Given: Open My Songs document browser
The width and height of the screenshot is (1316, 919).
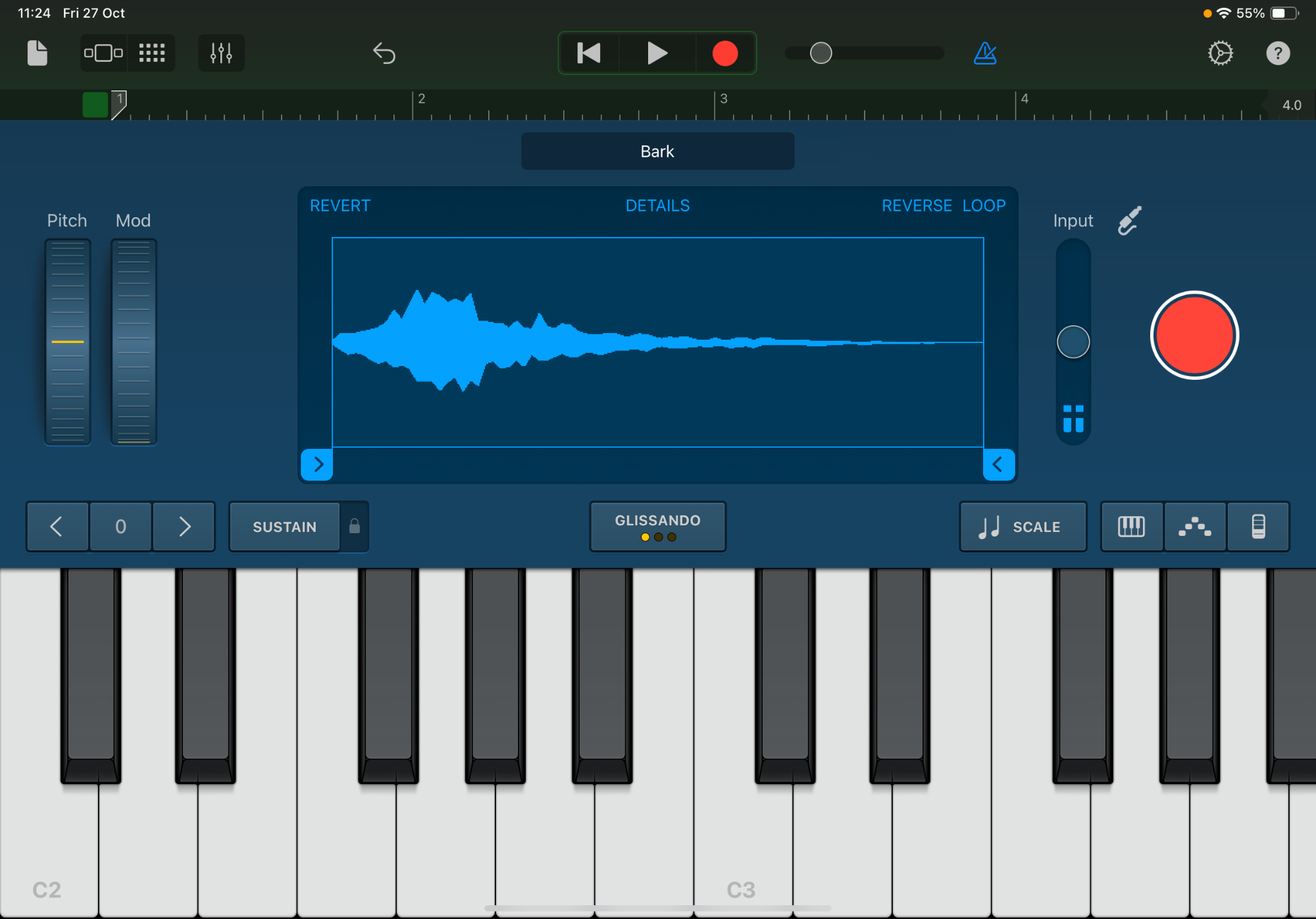Looking at the screenshot, I should point(38,53).
